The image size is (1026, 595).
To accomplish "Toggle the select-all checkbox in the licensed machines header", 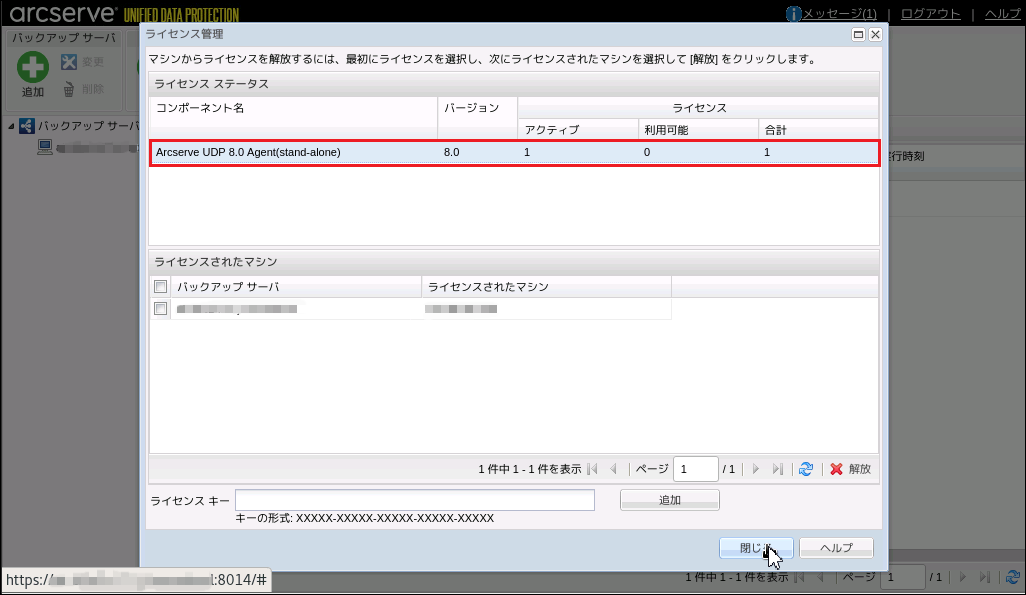I will click(160, 287).
